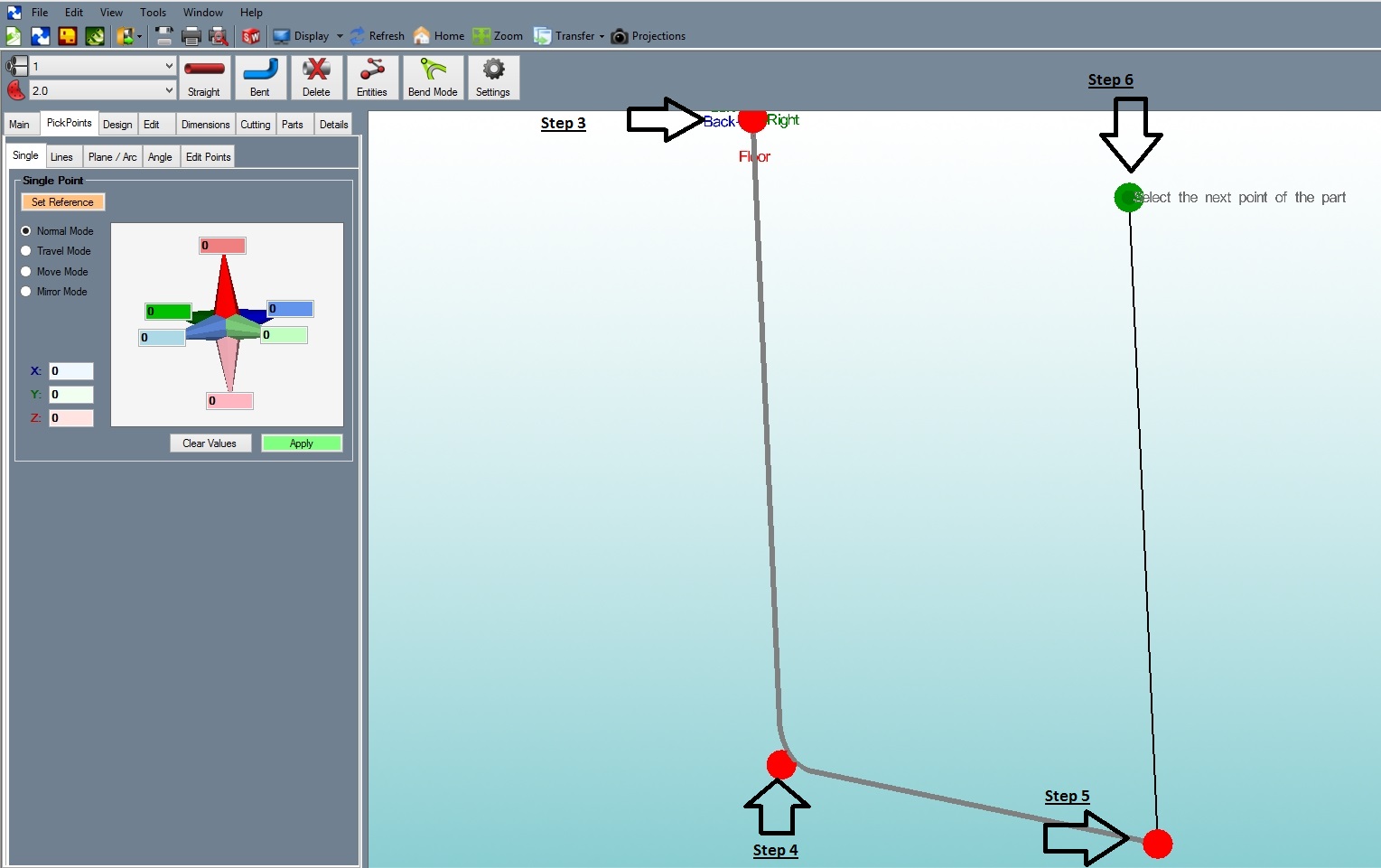Click the Y coordinate field
Image resolution: width=1381 pixels, height=868 pixels.
tap(71, 395)
